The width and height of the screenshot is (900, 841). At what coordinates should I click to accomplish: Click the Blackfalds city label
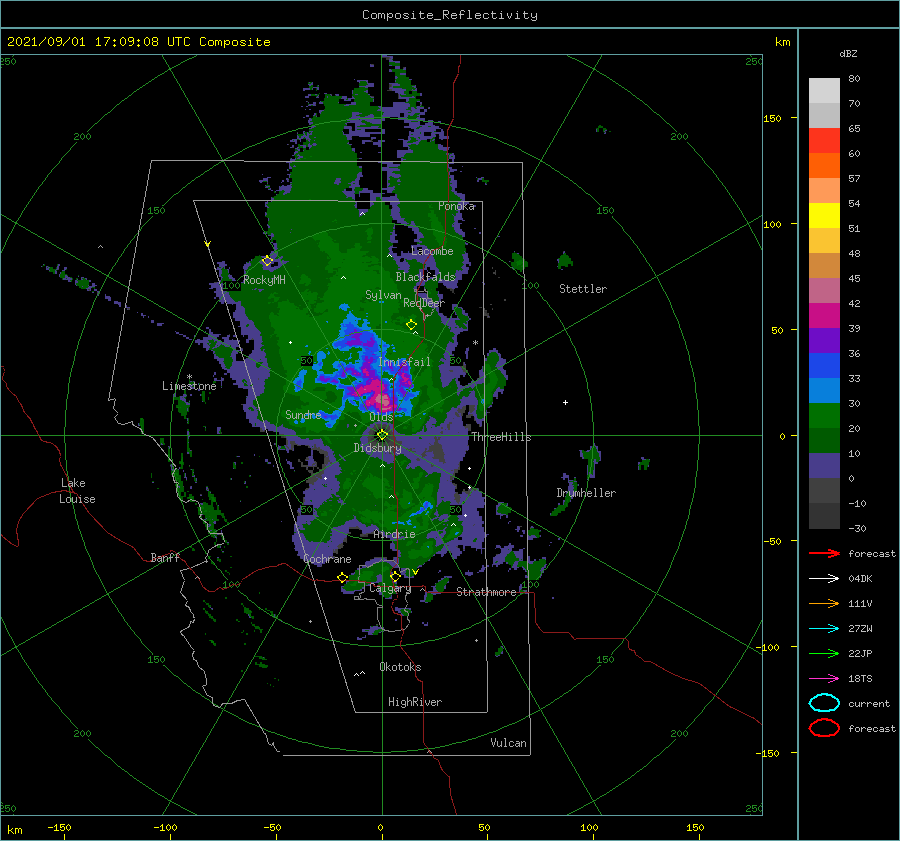pos(425,277)
